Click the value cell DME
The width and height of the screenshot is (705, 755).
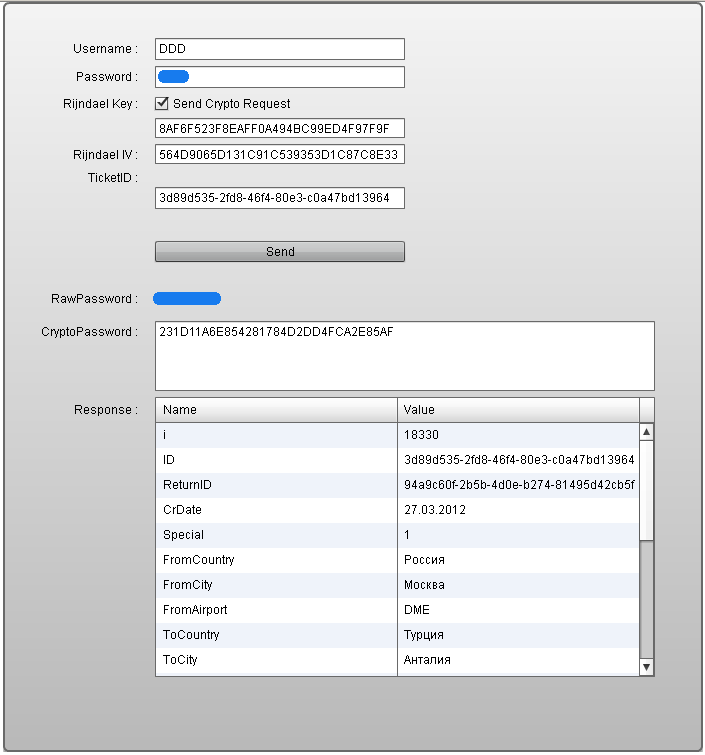coord(519,611)
